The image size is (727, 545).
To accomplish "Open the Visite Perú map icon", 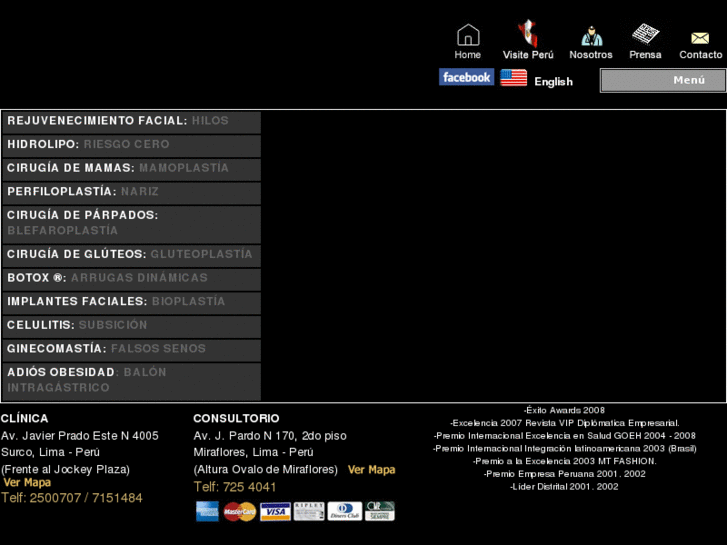I will click(528, 33).
